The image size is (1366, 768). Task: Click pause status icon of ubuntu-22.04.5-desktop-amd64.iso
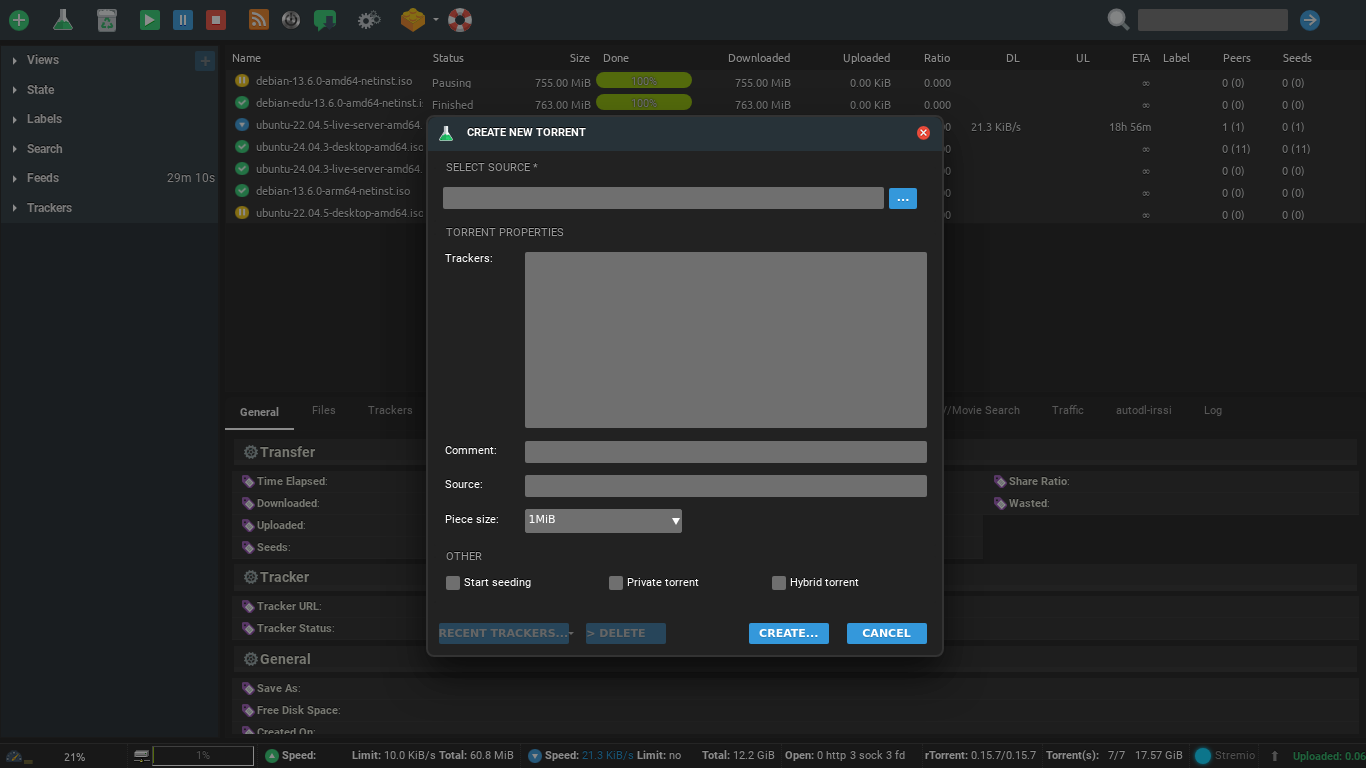click(241, 213)
